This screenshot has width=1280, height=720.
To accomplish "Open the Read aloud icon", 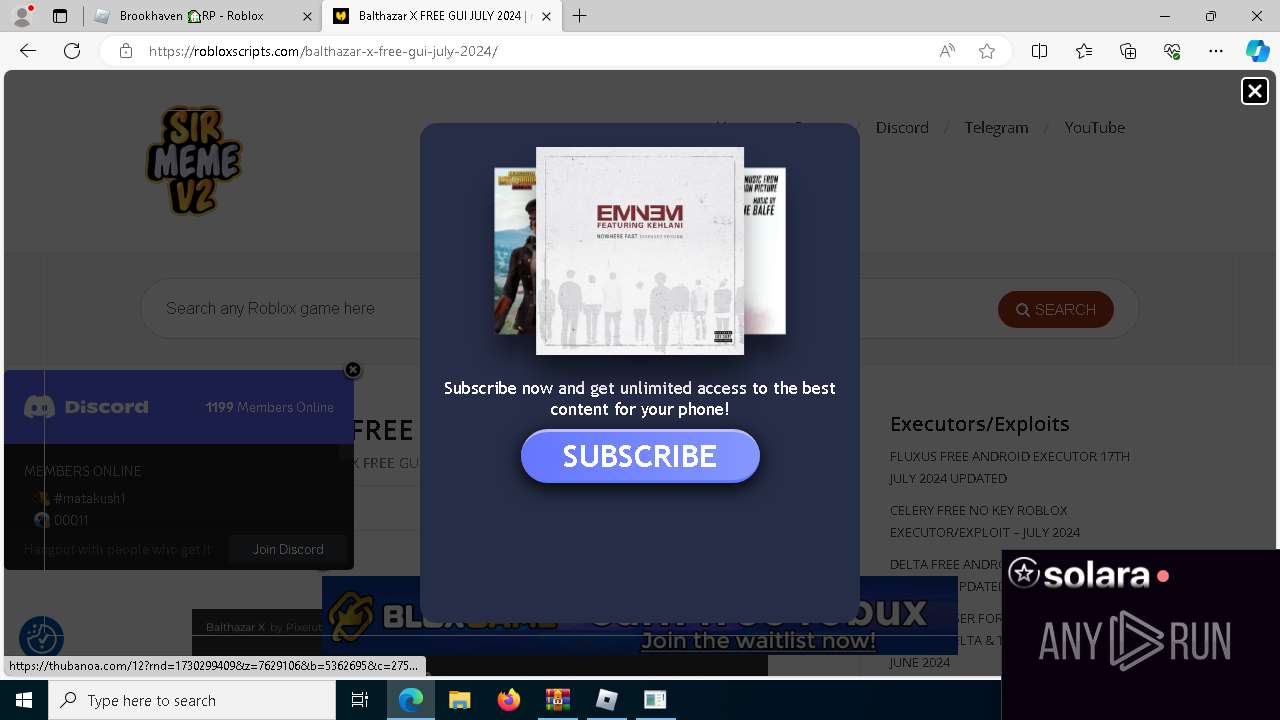I will (x=947, y=51).
